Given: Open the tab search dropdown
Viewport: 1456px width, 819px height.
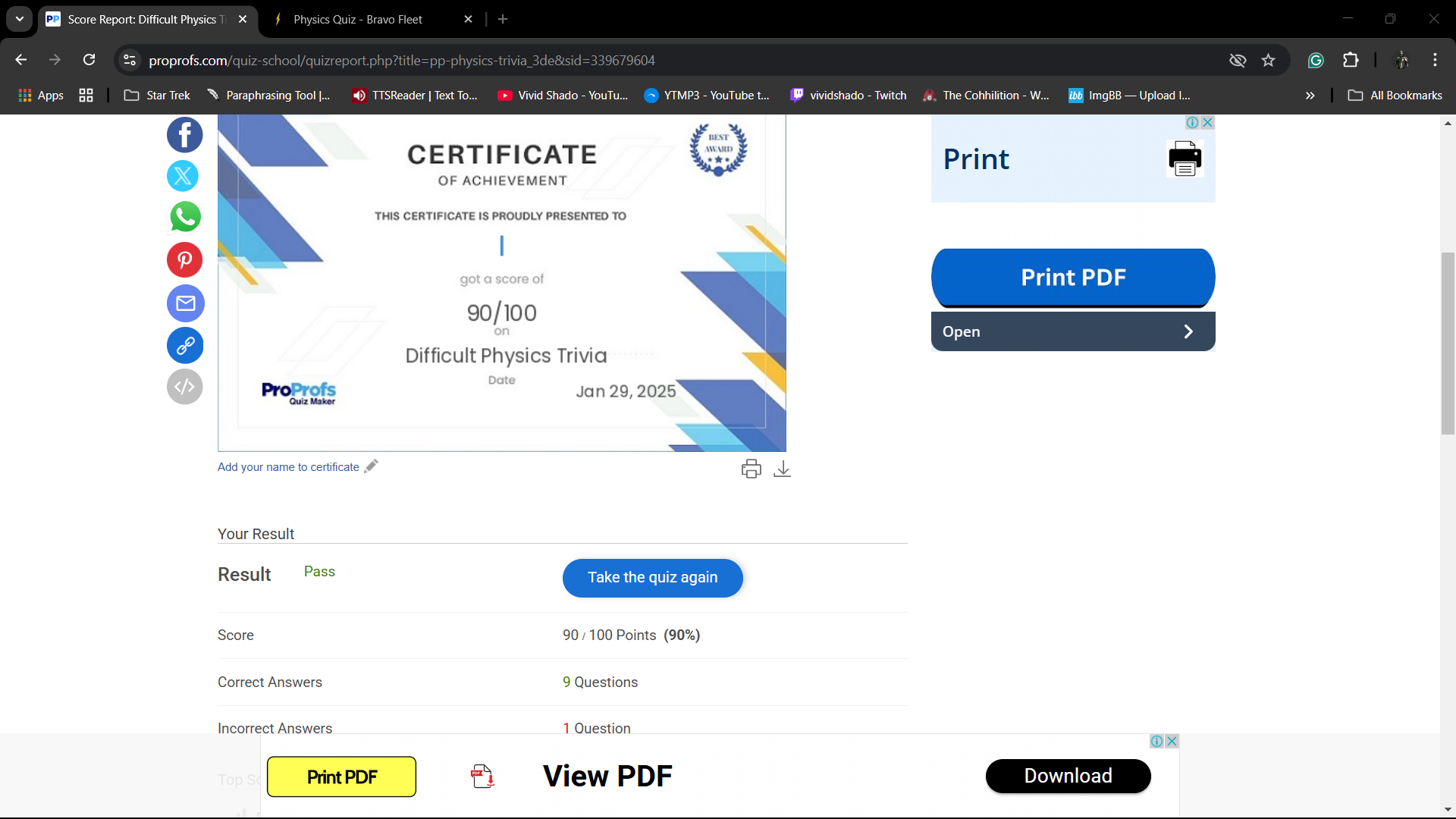Looking at the screenshot, I should [20, 19].
